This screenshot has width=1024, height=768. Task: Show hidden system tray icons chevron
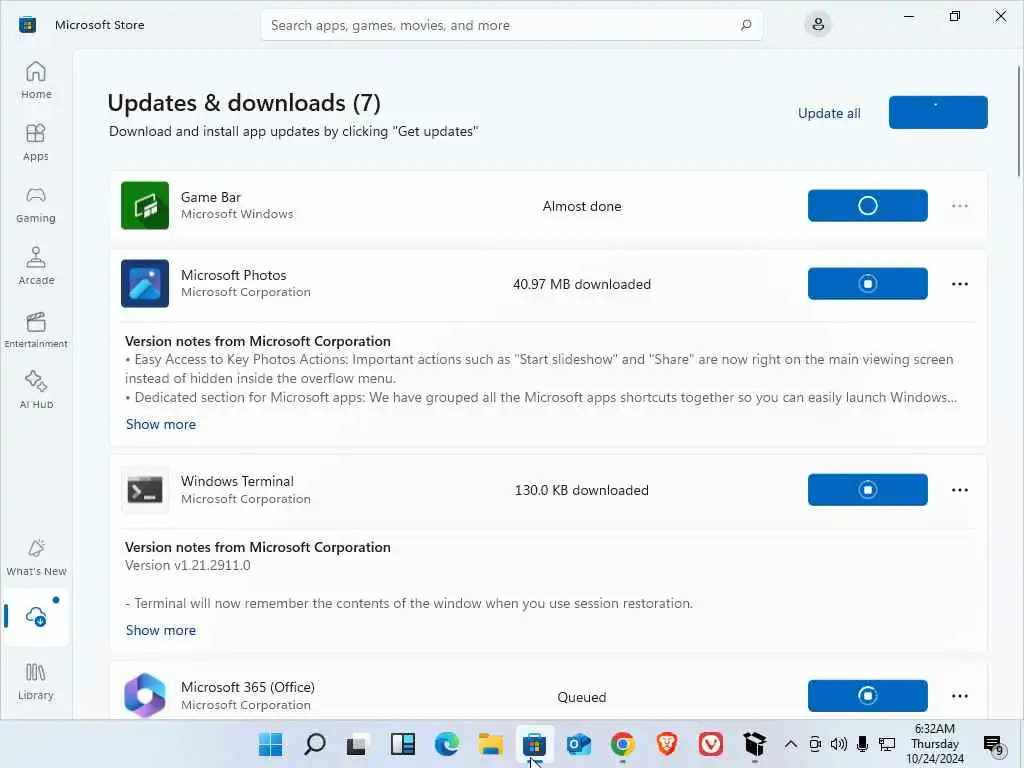pos(790,744)
